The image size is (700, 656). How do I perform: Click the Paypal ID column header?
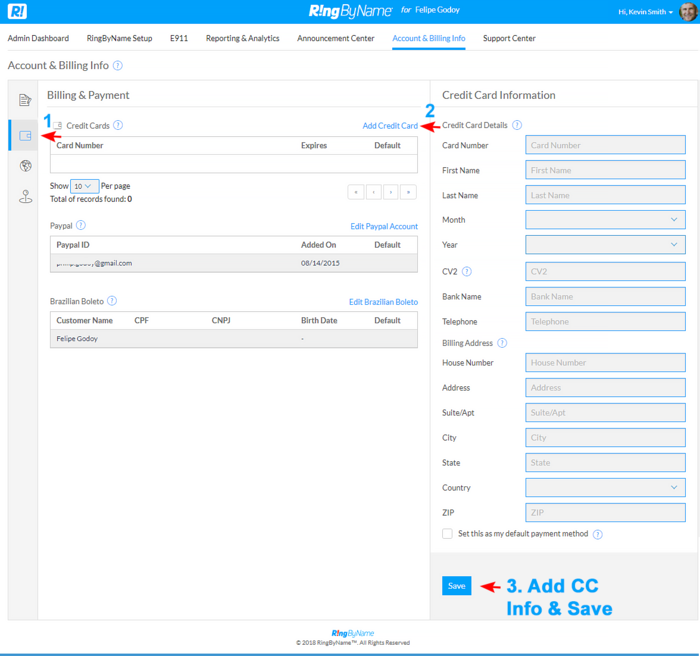coord(73,245)
